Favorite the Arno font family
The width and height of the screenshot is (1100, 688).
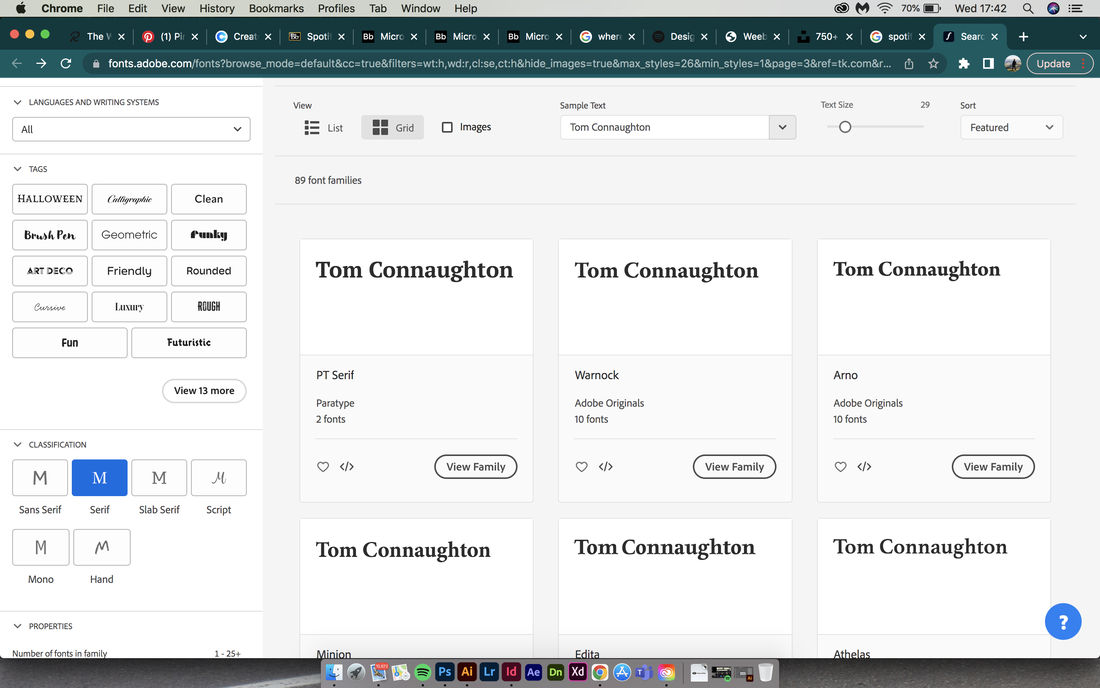click(840, 466)
